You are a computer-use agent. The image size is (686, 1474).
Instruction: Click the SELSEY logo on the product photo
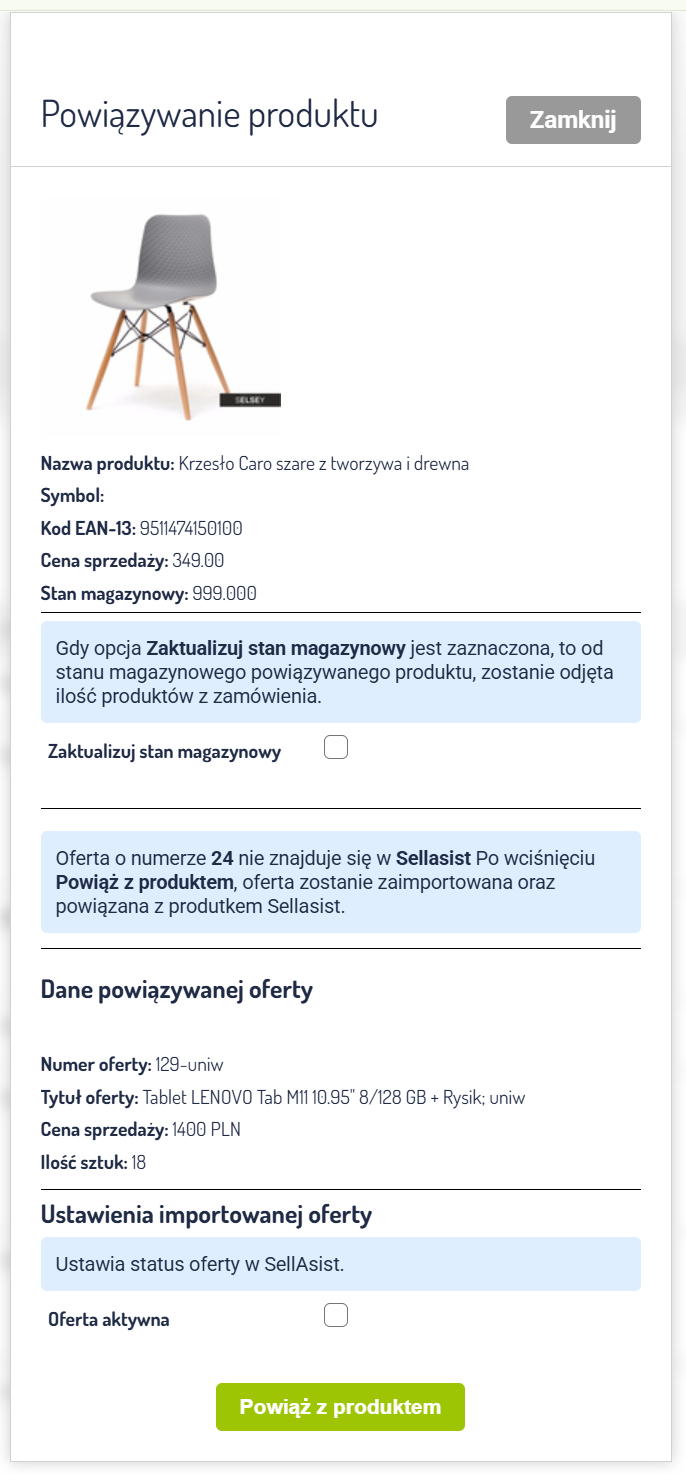point(250,399)
